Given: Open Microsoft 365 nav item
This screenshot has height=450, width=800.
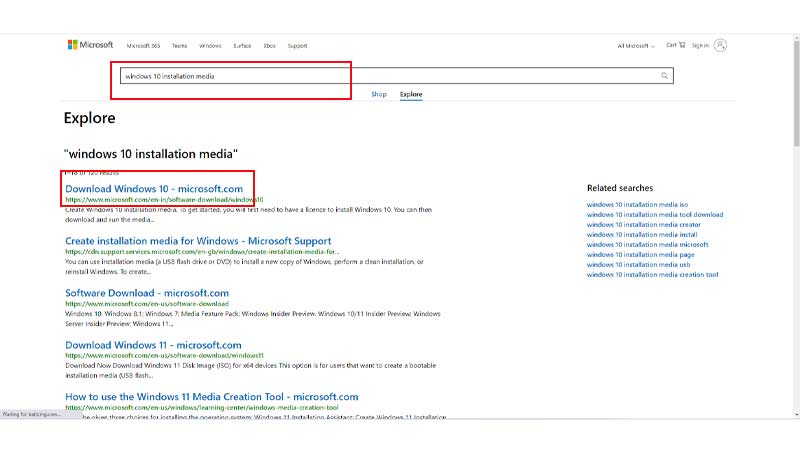Looking at the screenshot, I should 143,46.
